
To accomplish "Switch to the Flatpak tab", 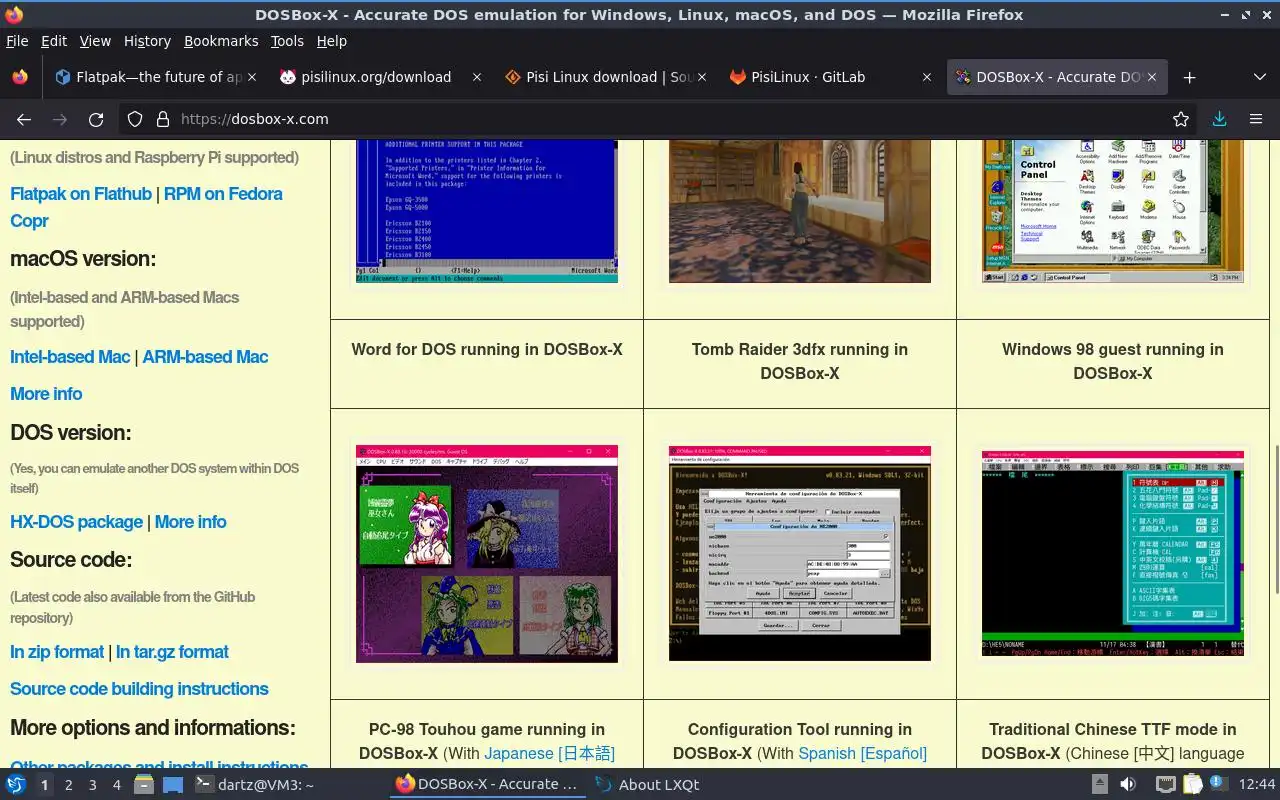I will (x=157, y=77).
